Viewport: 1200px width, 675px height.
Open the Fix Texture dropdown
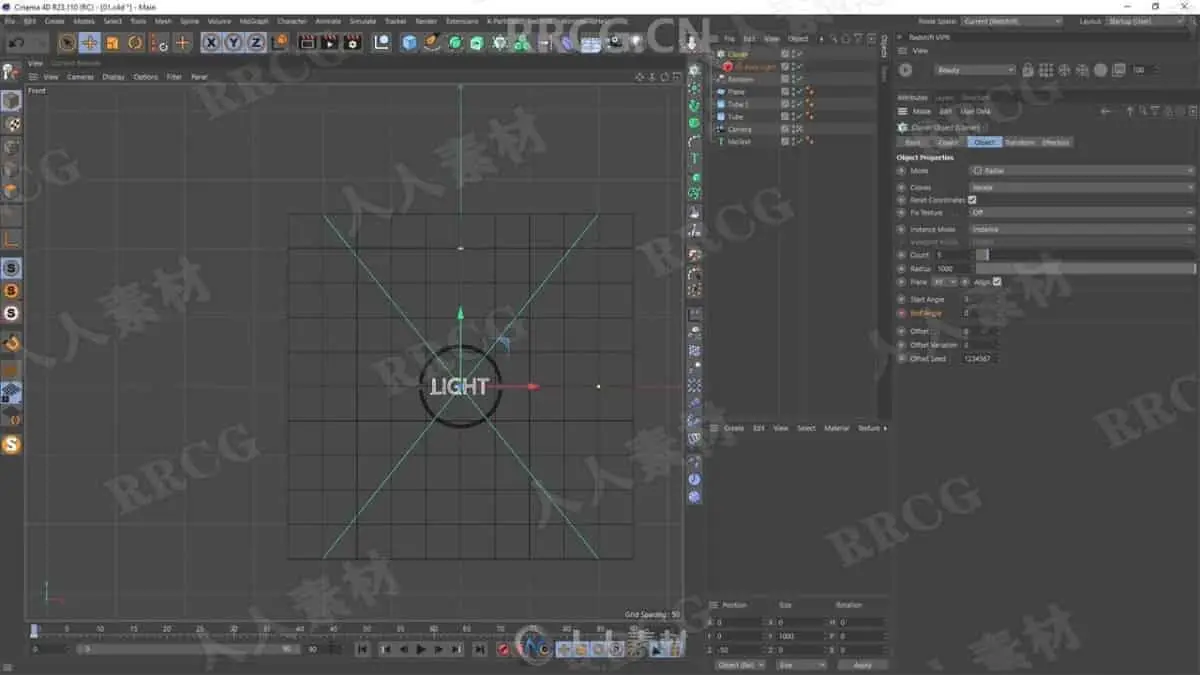(1082, 213)
